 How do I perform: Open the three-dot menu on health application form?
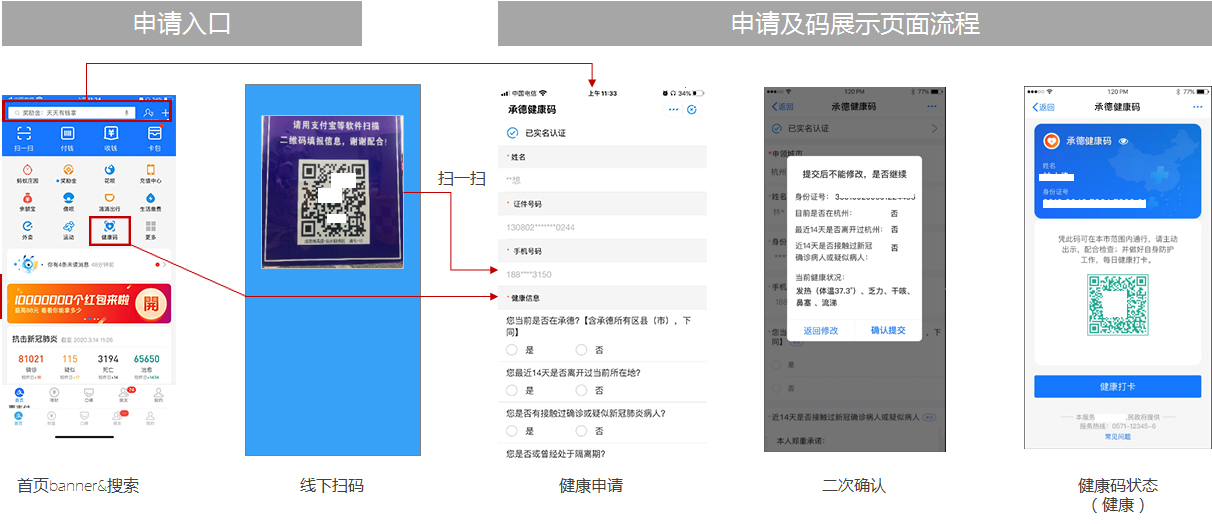[x=673, y=109]
